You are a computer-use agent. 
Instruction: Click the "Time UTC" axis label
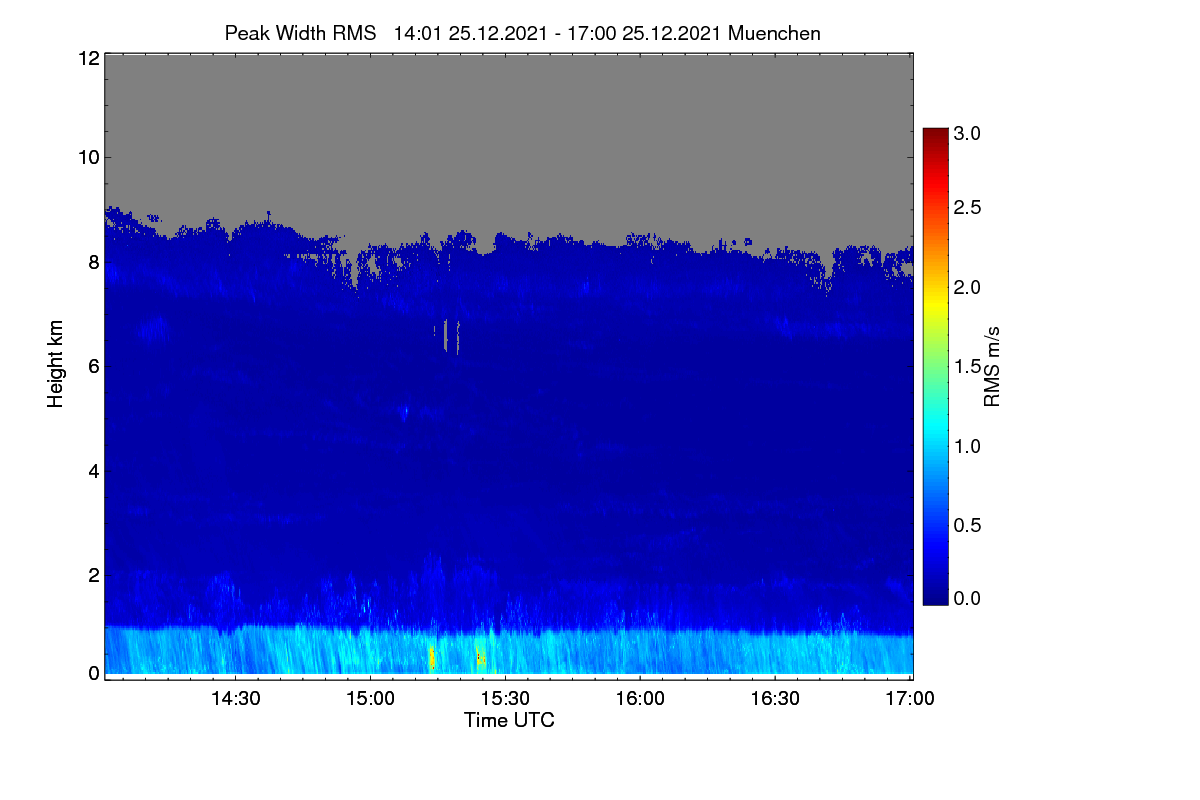[x=509, y=720]
